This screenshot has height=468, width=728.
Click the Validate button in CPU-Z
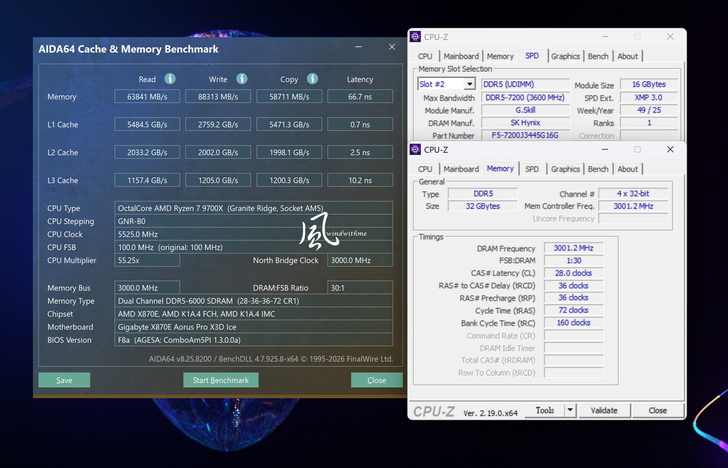(604, 410)
